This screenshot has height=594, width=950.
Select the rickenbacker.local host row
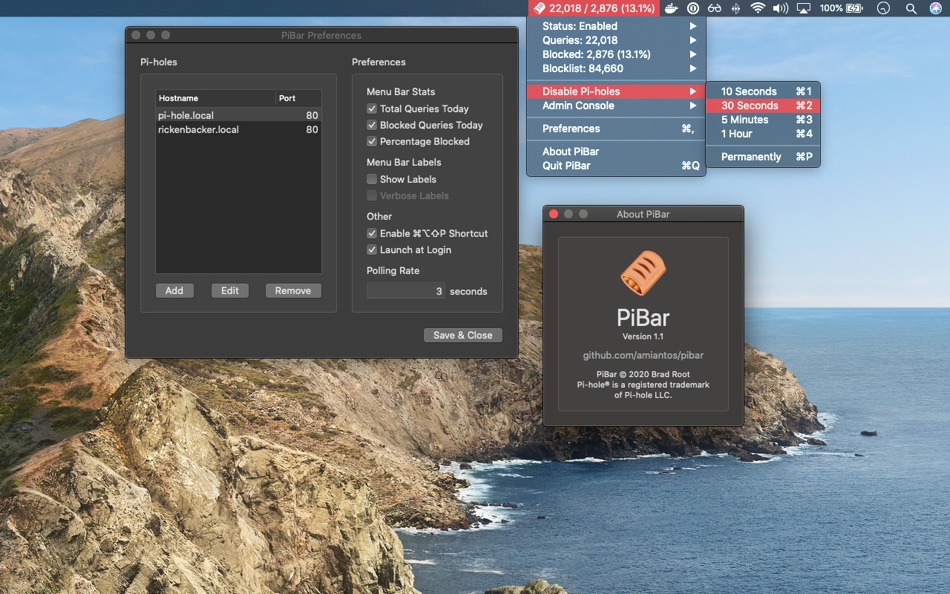238,129
